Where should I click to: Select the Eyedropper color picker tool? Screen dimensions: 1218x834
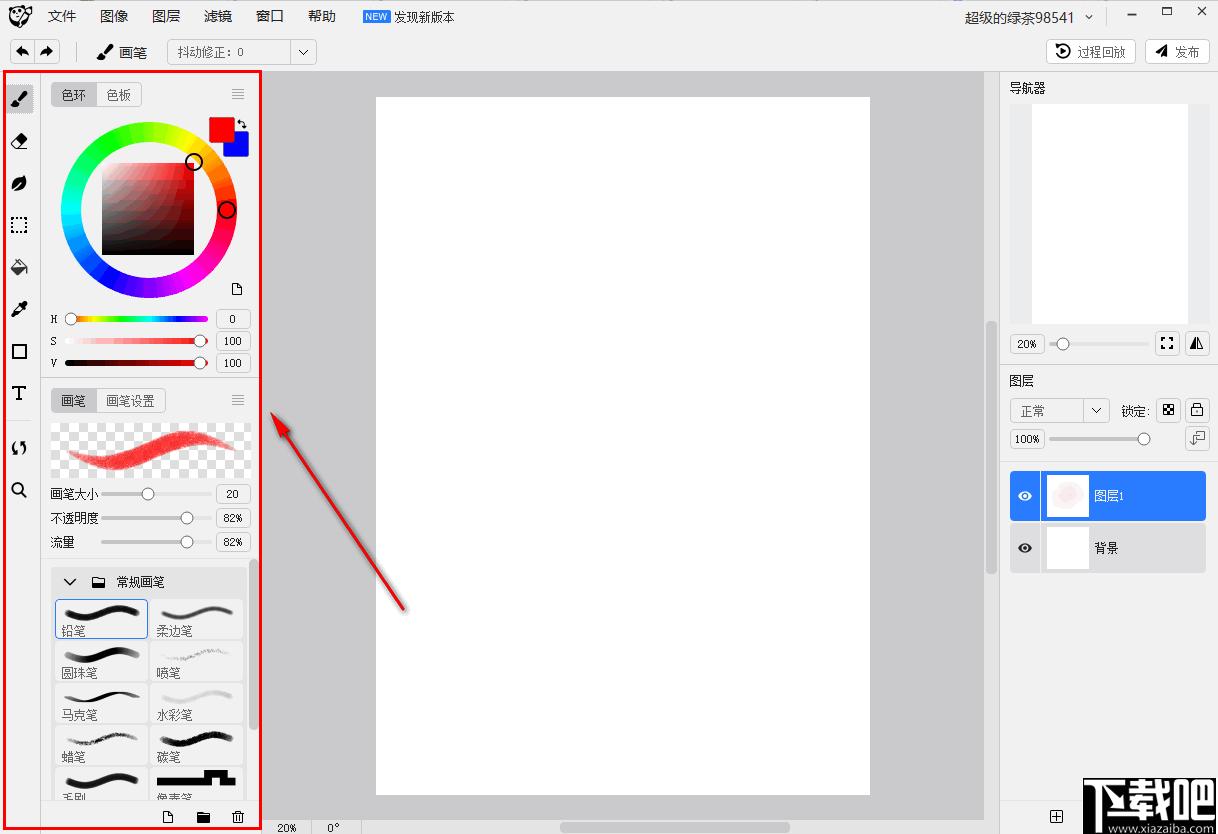pos(19,309)
